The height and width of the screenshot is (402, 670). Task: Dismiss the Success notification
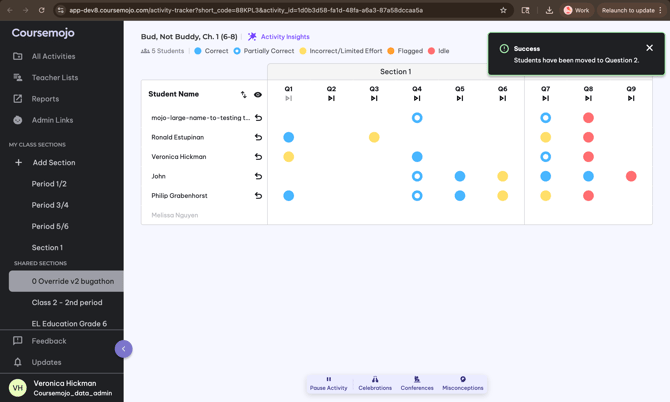coord(649,48)
